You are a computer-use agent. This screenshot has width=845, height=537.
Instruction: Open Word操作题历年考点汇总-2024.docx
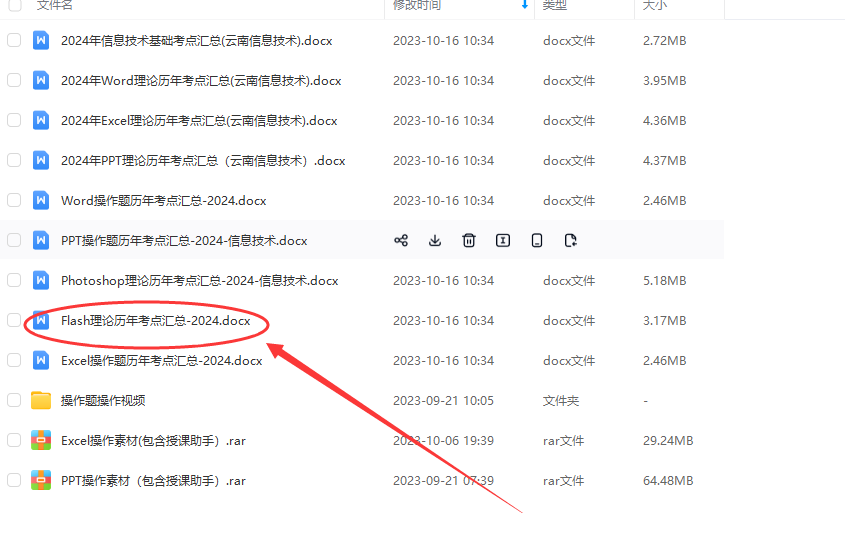164,201
